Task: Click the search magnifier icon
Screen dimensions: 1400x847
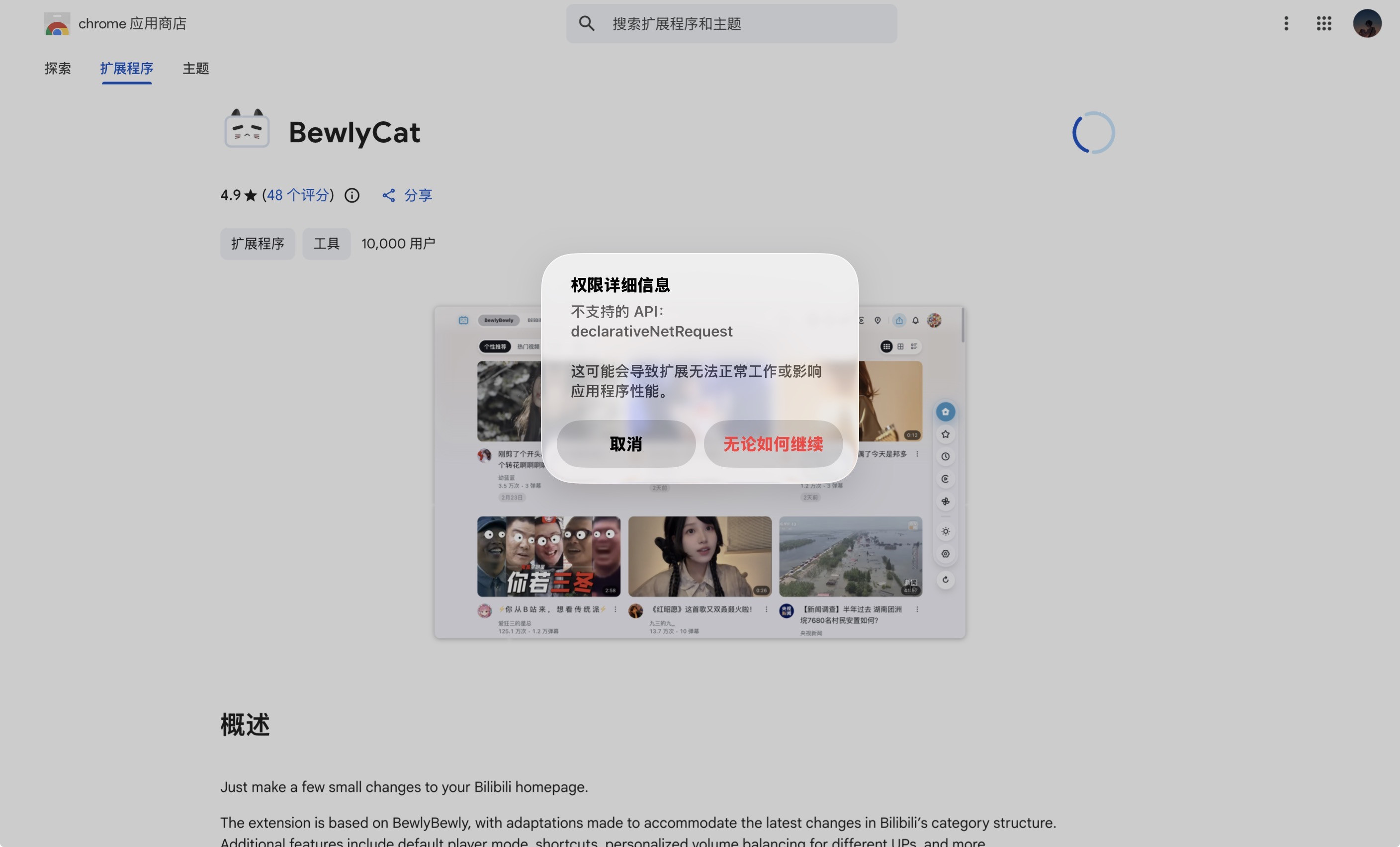Action: pos(586,23)
